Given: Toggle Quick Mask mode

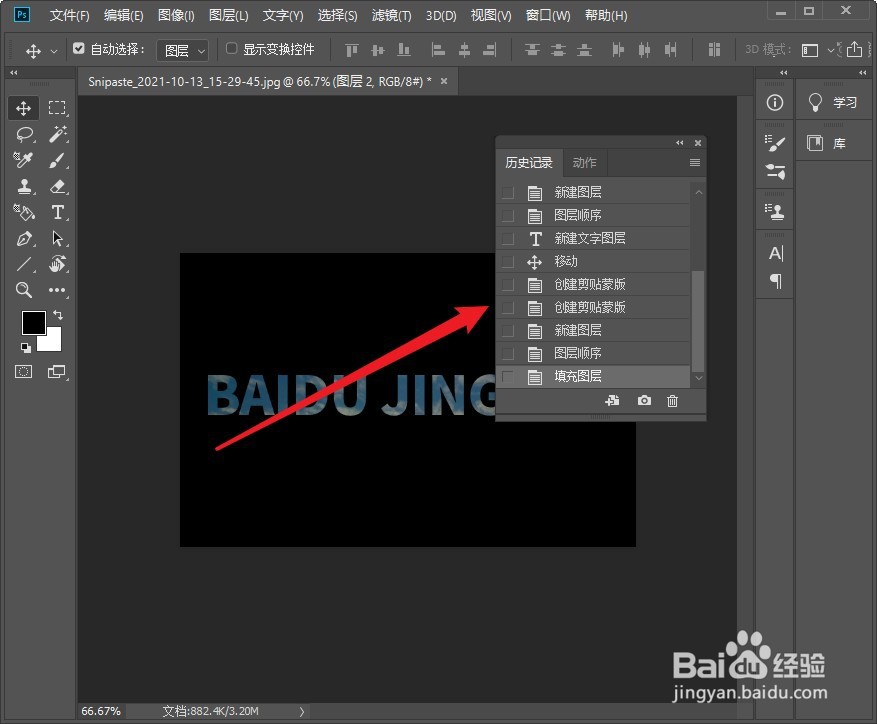Looking at the screenshot, I should [23, 372].
